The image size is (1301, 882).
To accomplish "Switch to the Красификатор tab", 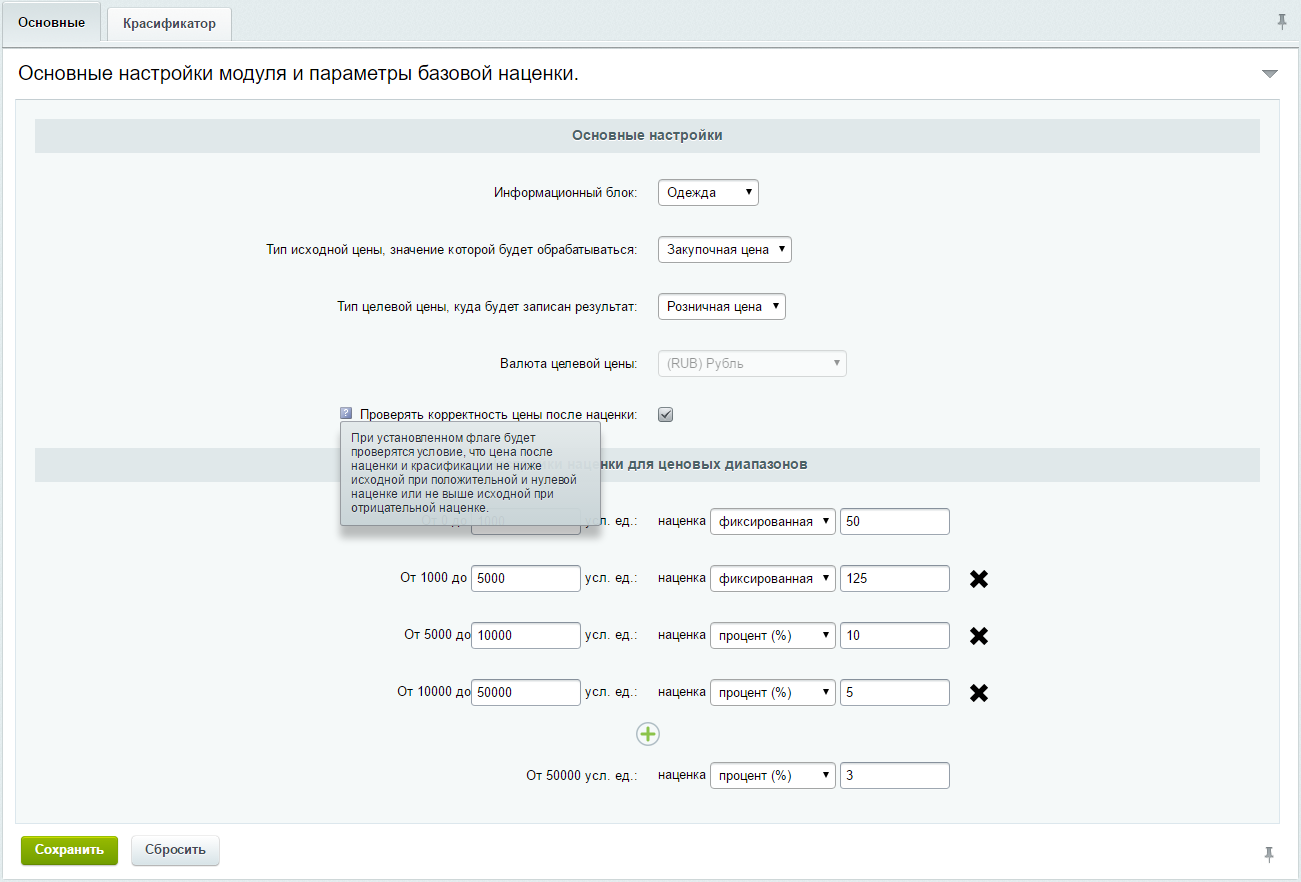I will [x=169, y=24].
